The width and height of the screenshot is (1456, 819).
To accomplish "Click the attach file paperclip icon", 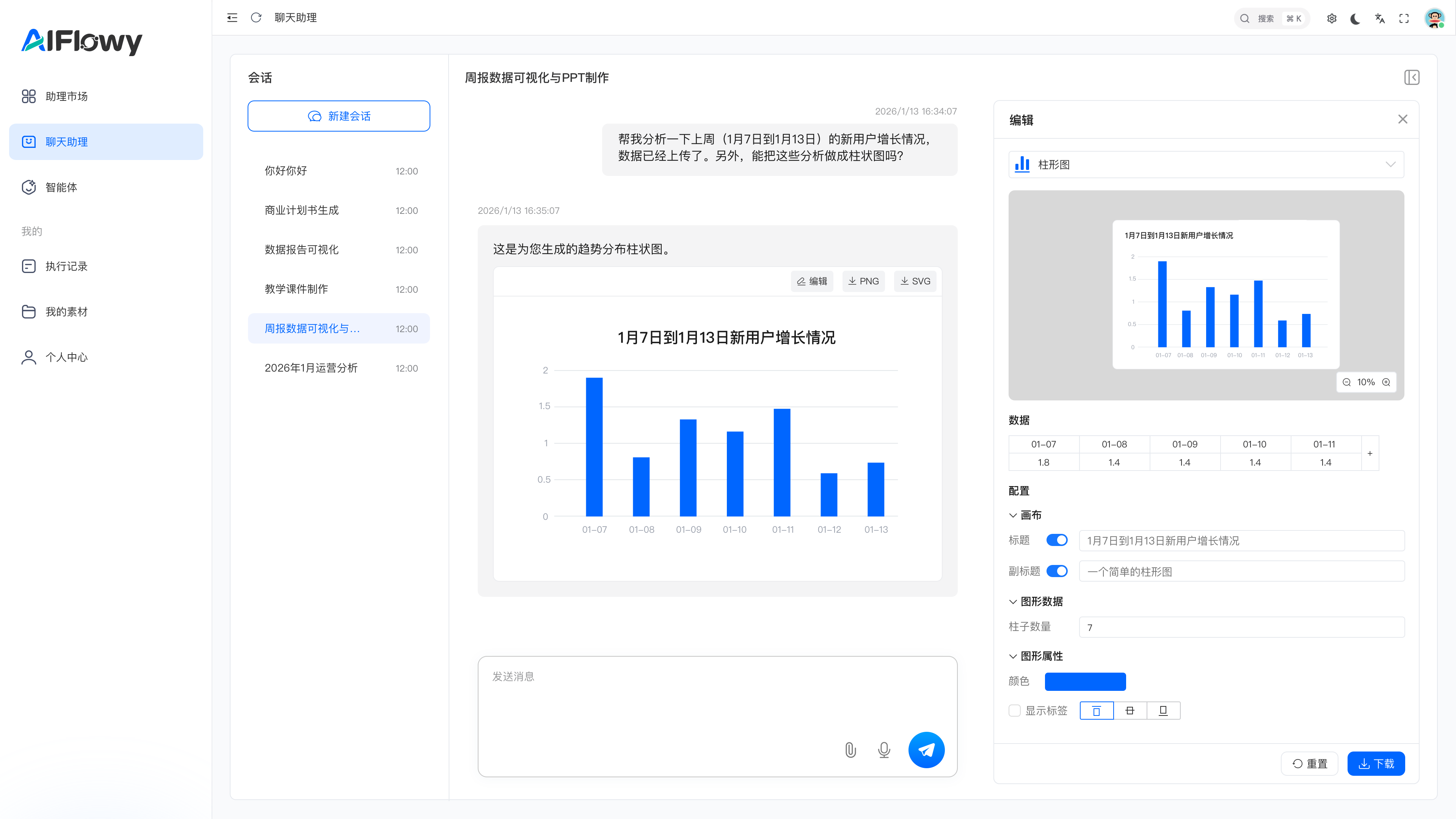I will [850, 750].
